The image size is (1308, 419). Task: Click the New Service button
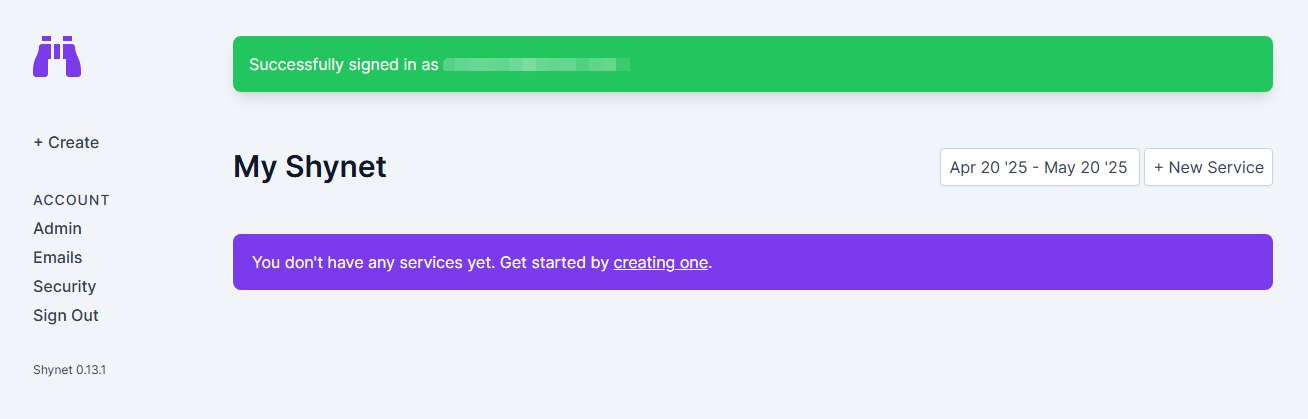click(x=1208, y=168)
